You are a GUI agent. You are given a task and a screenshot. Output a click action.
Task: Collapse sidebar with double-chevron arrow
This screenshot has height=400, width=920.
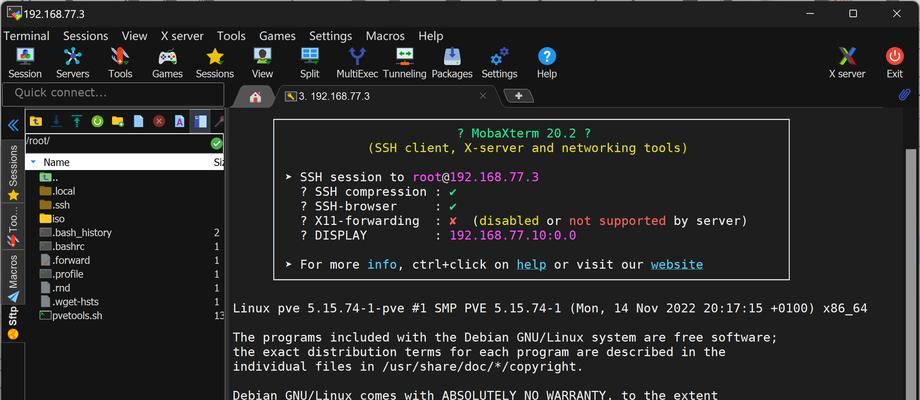[13, 124]
